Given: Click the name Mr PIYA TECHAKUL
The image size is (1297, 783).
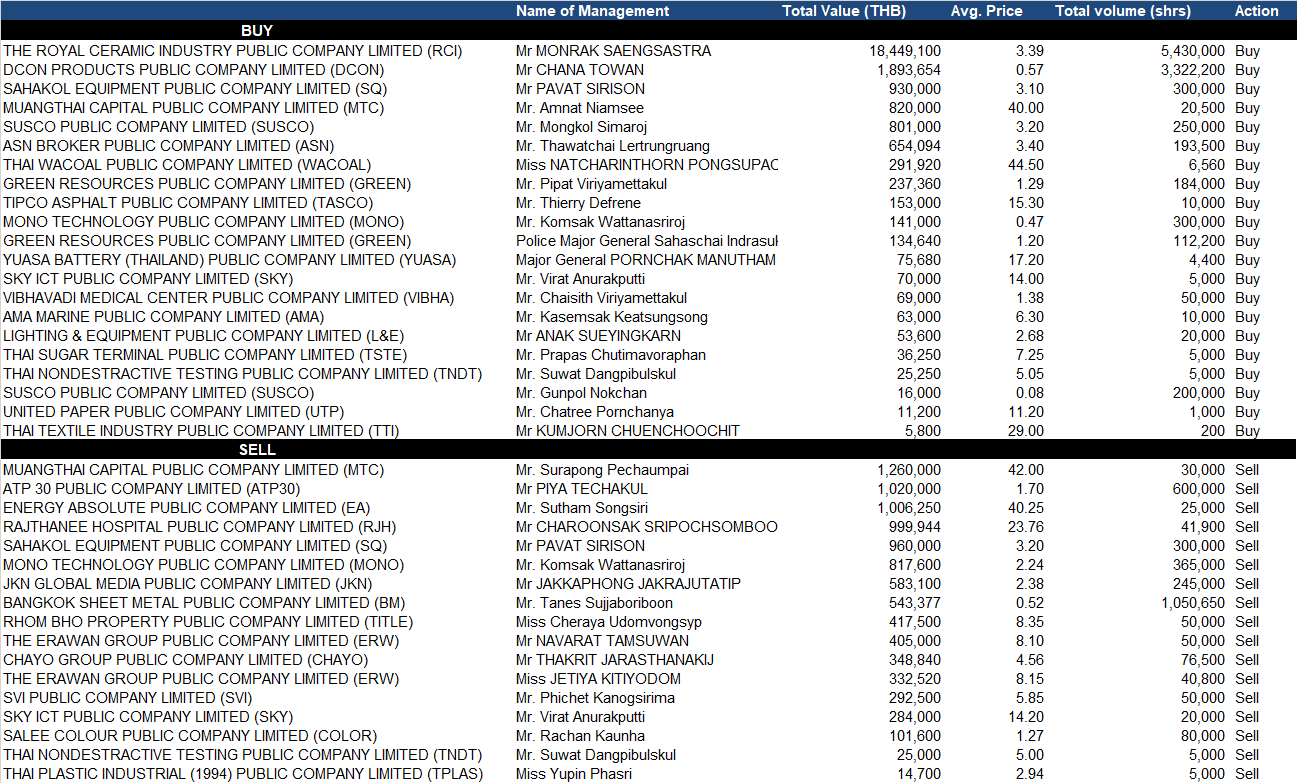Looking at the screenshot, I should pos(582,488).
